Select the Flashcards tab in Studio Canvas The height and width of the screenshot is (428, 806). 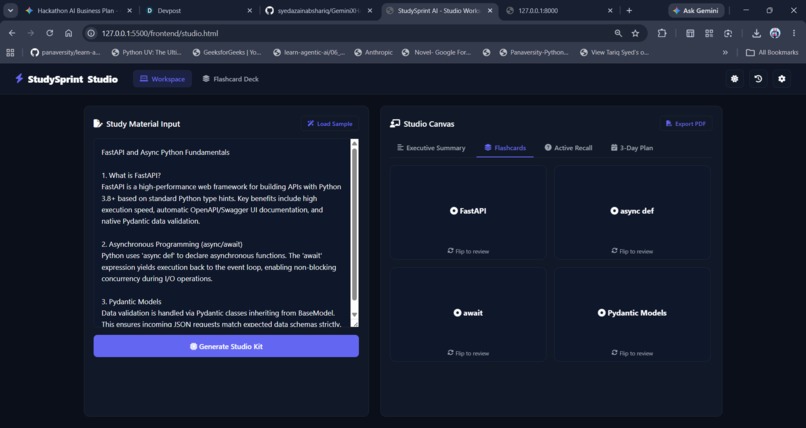click(x=505, y=147)
